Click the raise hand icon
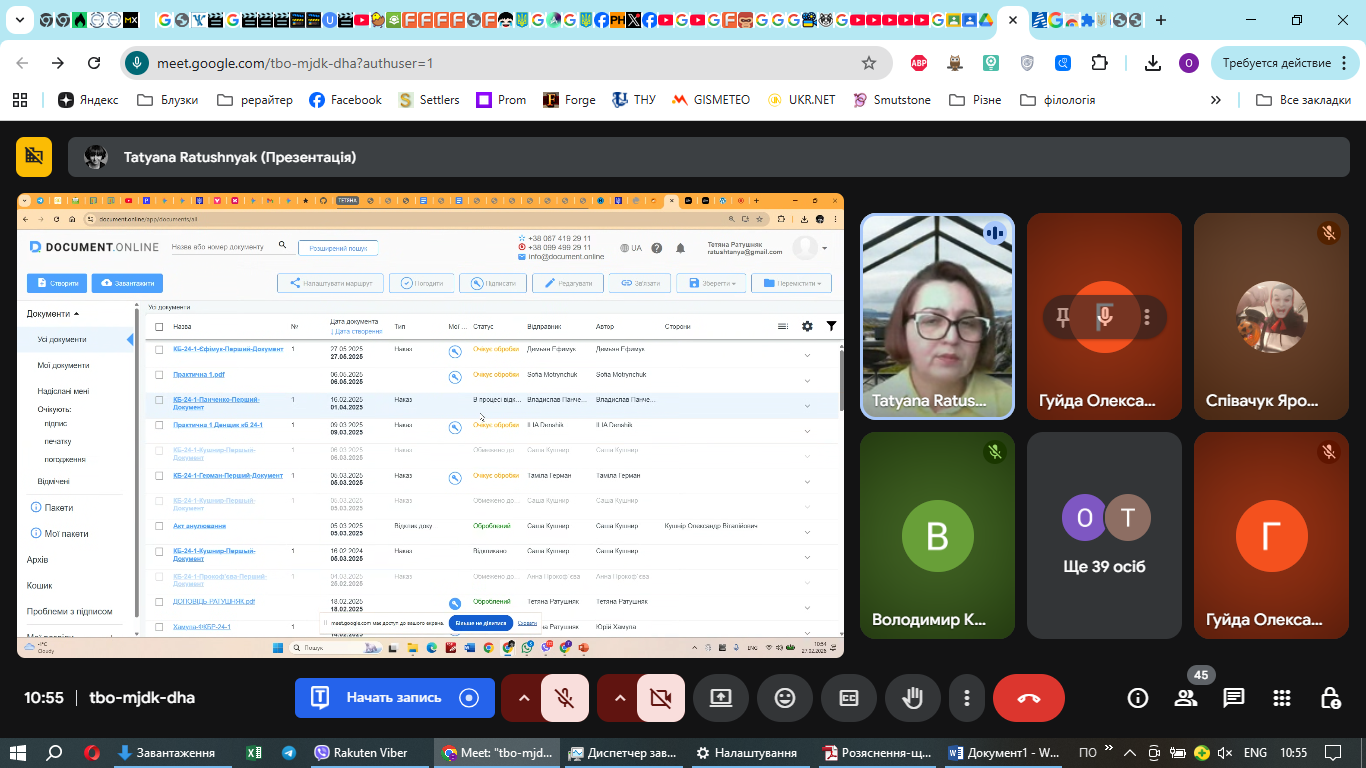 (x=912, y=698)
